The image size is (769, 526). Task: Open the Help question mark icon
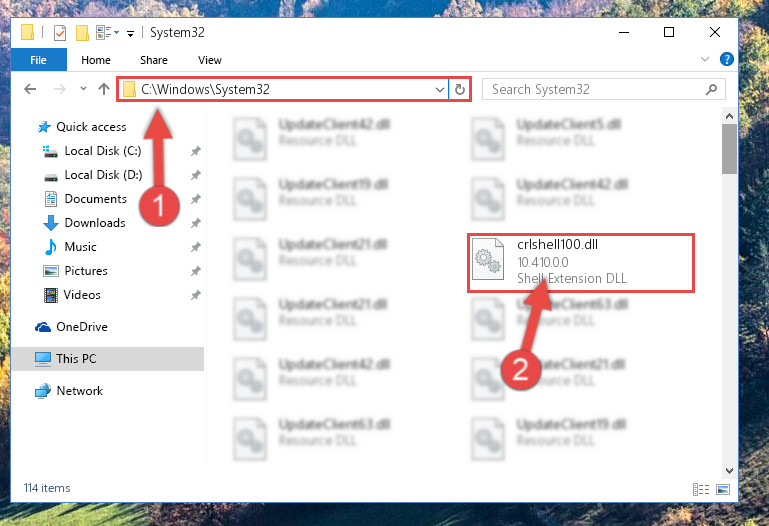(726, 59)
